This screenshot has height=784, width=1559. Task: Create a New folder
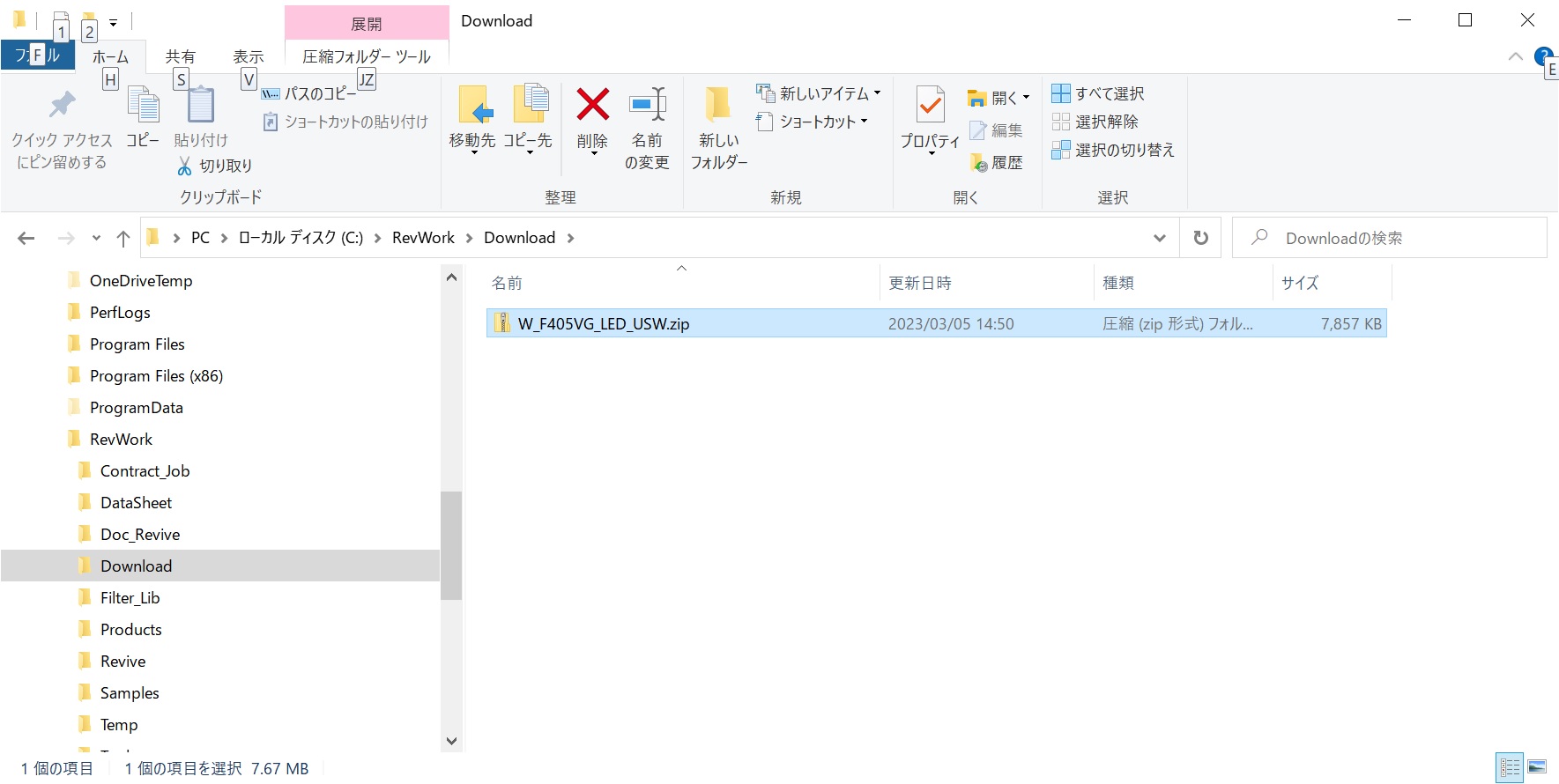pos(719,128)
